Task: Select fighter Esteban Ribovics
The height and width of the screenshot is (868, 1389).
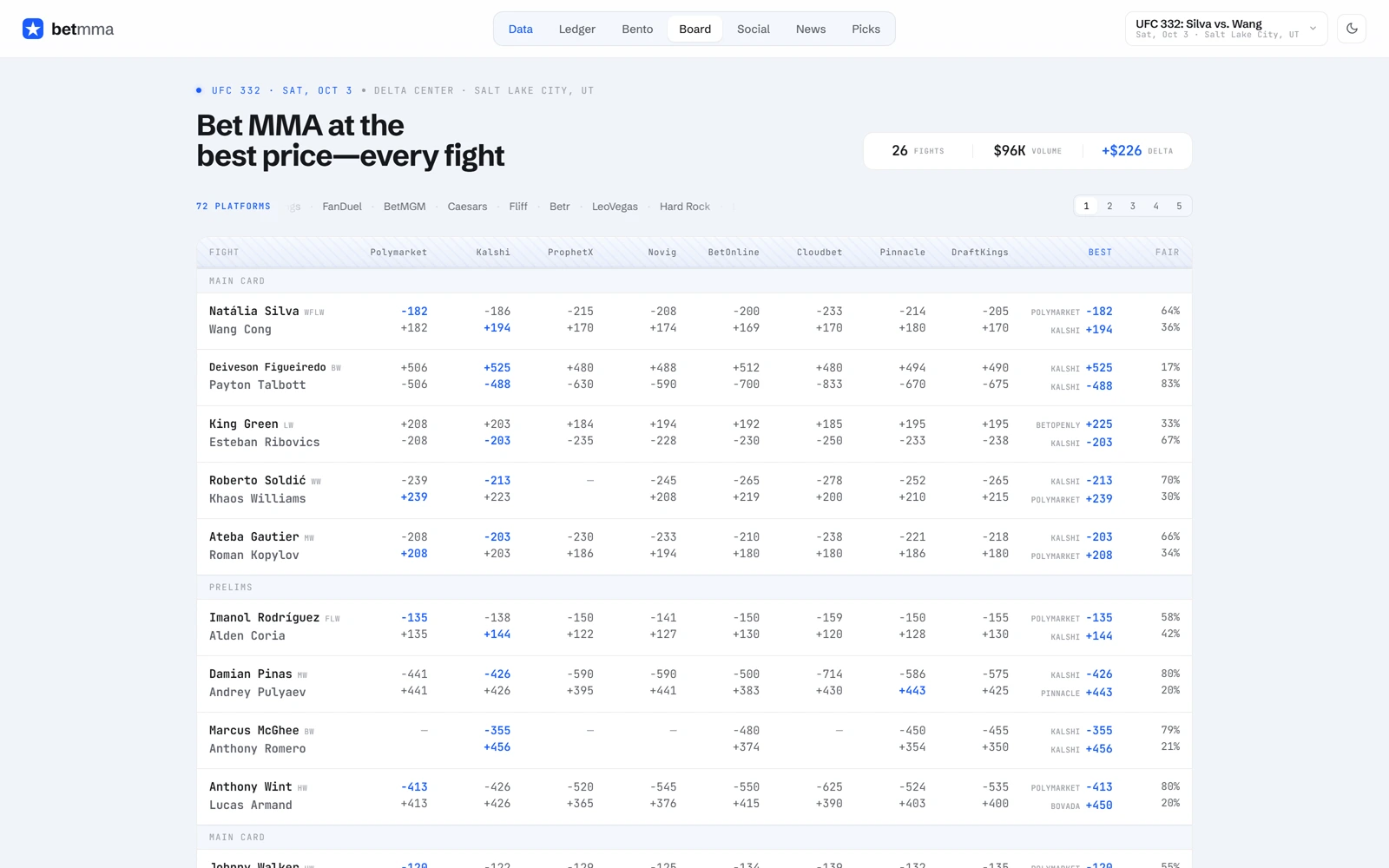Action: (x=264, y=443)
